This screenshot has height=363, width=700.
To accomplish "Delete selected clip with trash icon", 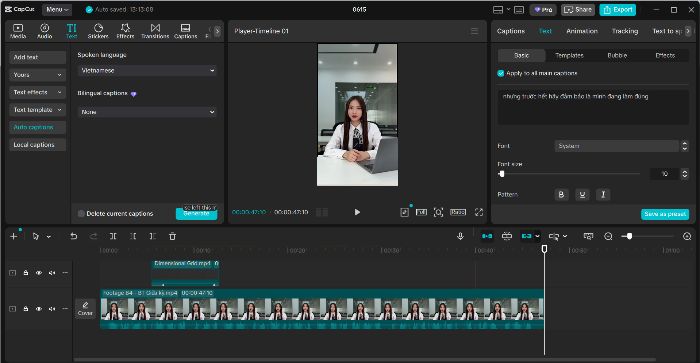I will pos(172,236).
